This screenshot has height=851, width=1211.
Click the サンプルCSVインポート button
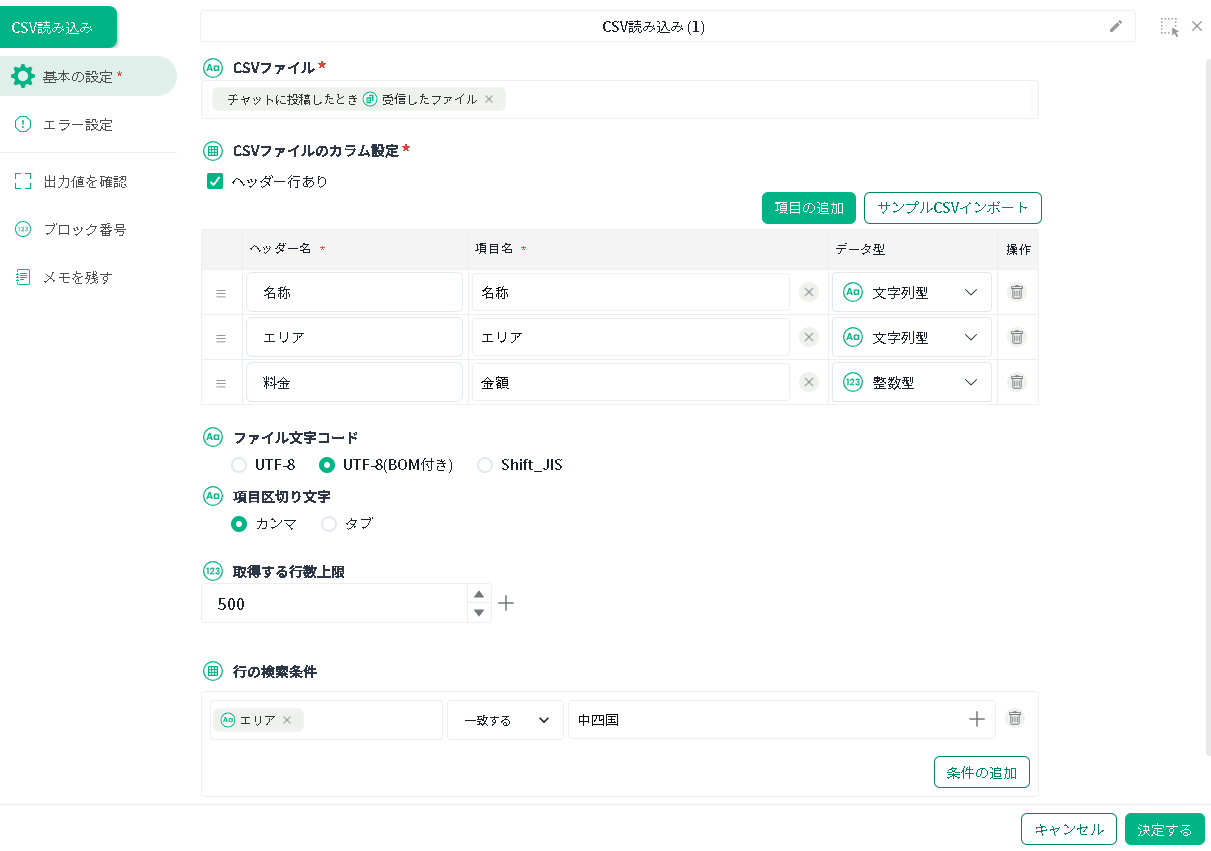(952, 208)
